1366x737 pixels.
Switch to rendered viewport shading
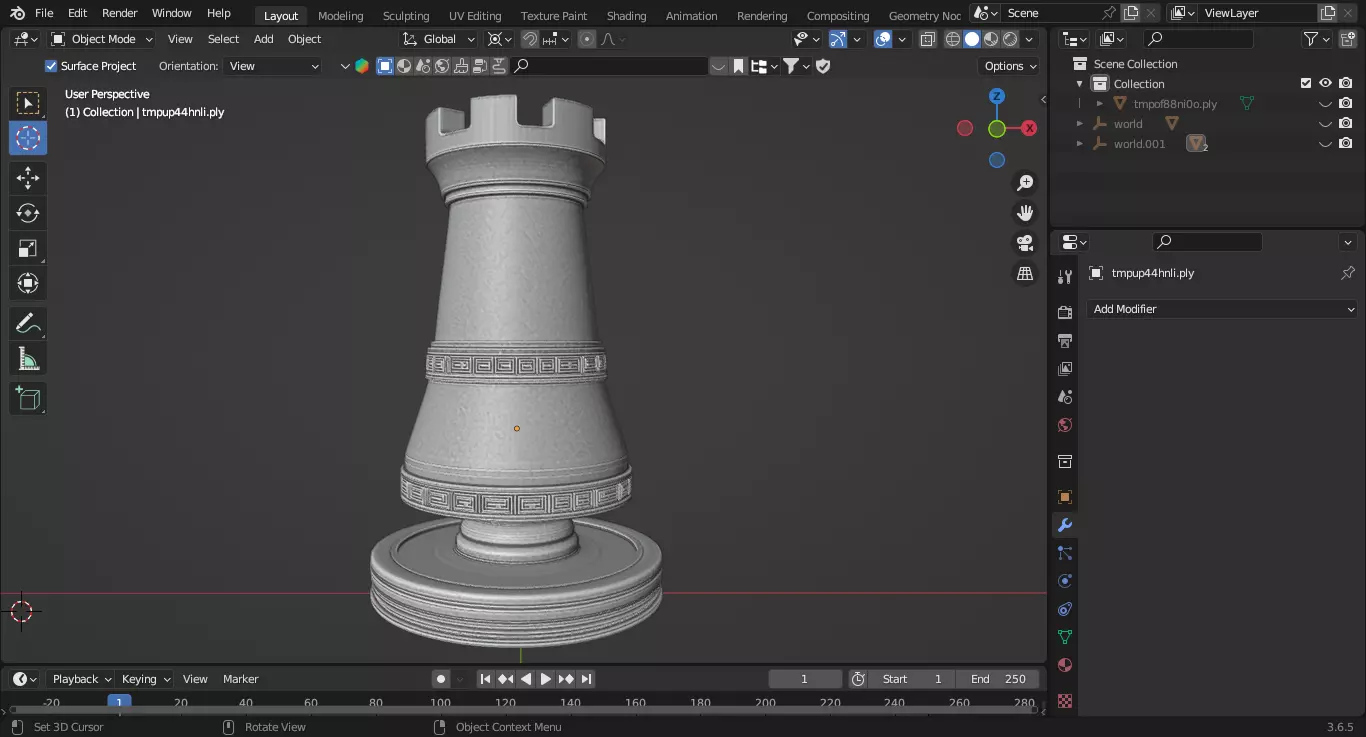coord(1010,39)
